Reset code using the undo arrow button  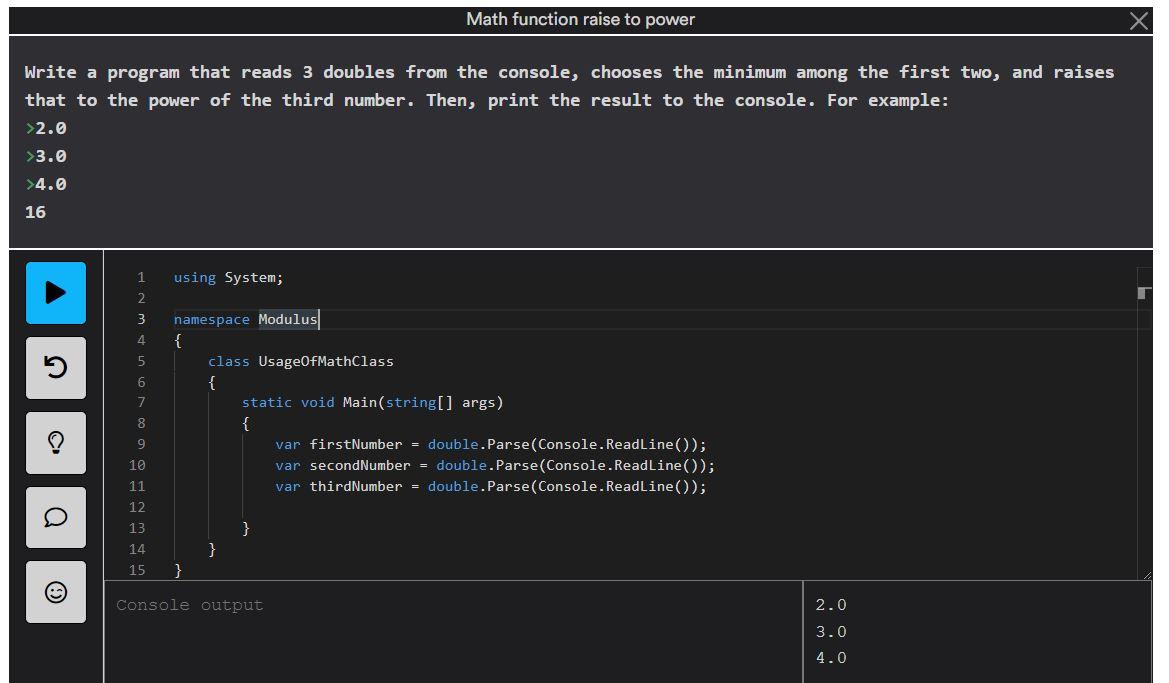coord(56,368)
